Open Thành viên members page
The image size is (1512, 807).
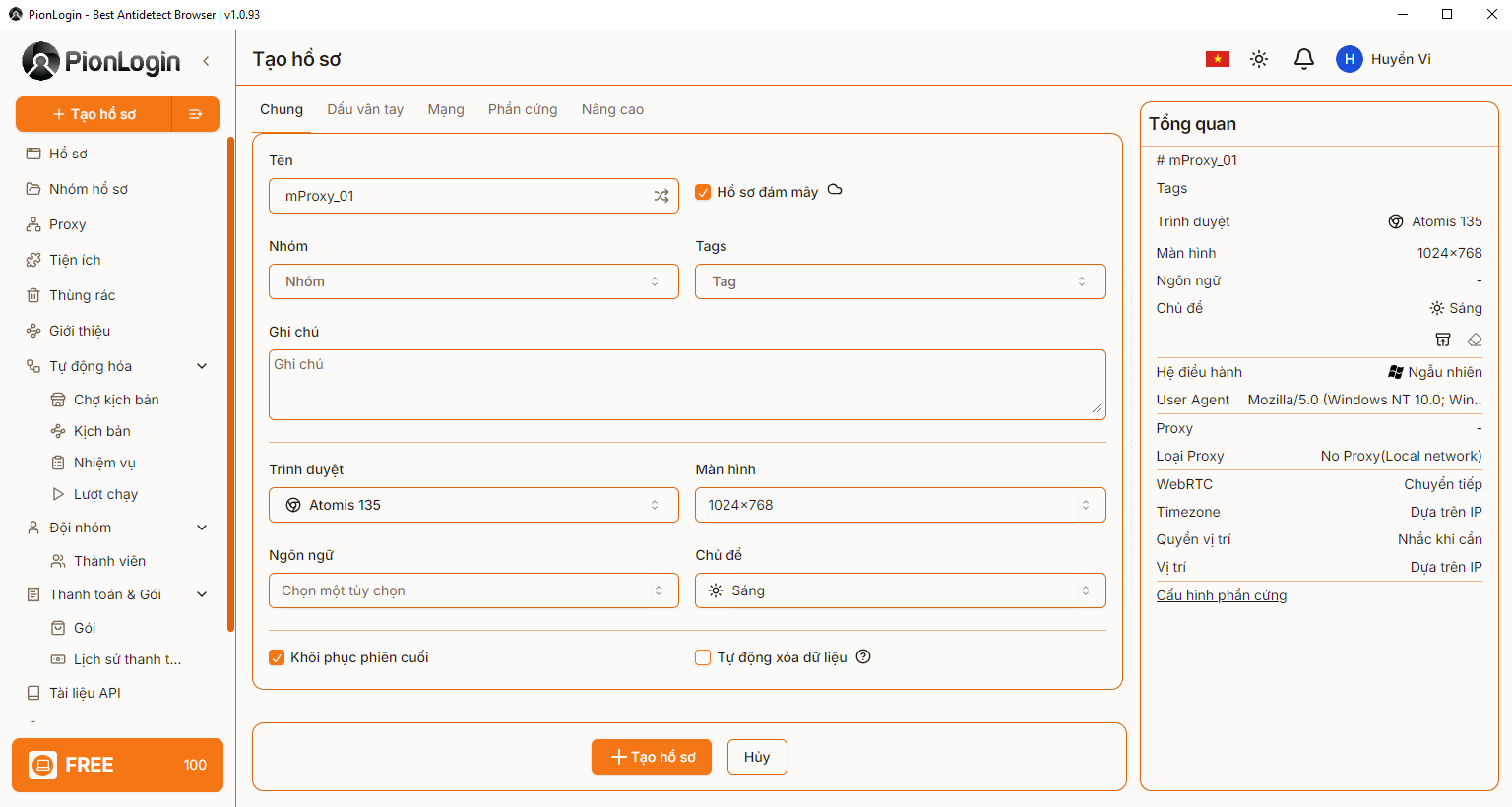109,561
